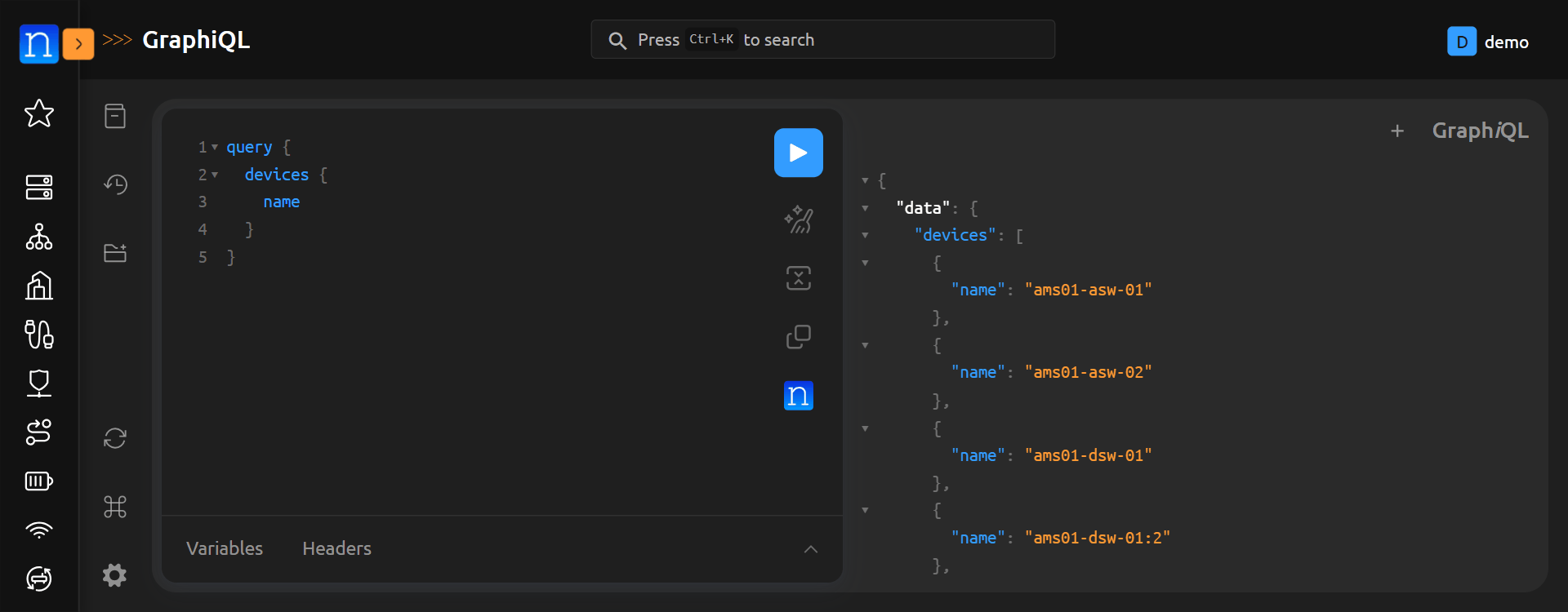Switch to the Headers tab
1568x612 pixels.
(x=336, y=548)
